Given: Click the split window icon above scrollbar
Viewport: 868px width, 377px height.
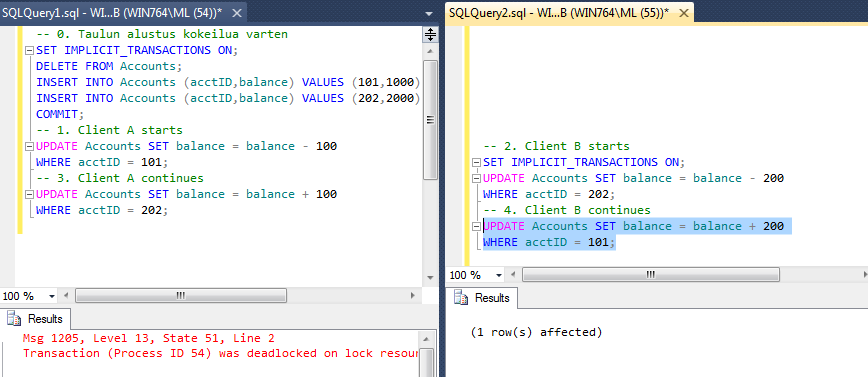Looking at the screenshot, I should coord(430,35).
